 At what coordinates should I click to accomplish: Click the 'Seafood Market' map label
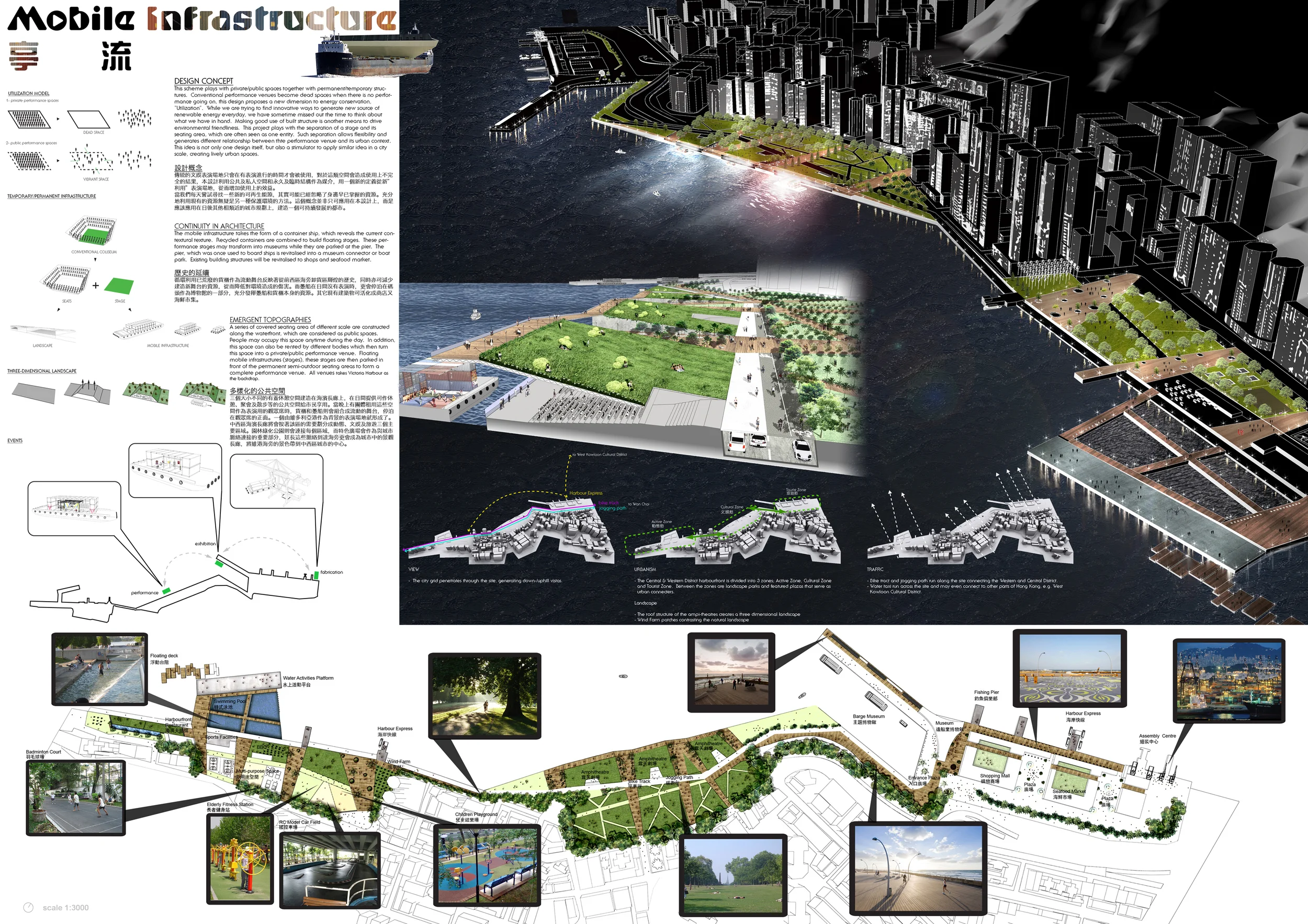[x=1069, y=791]
